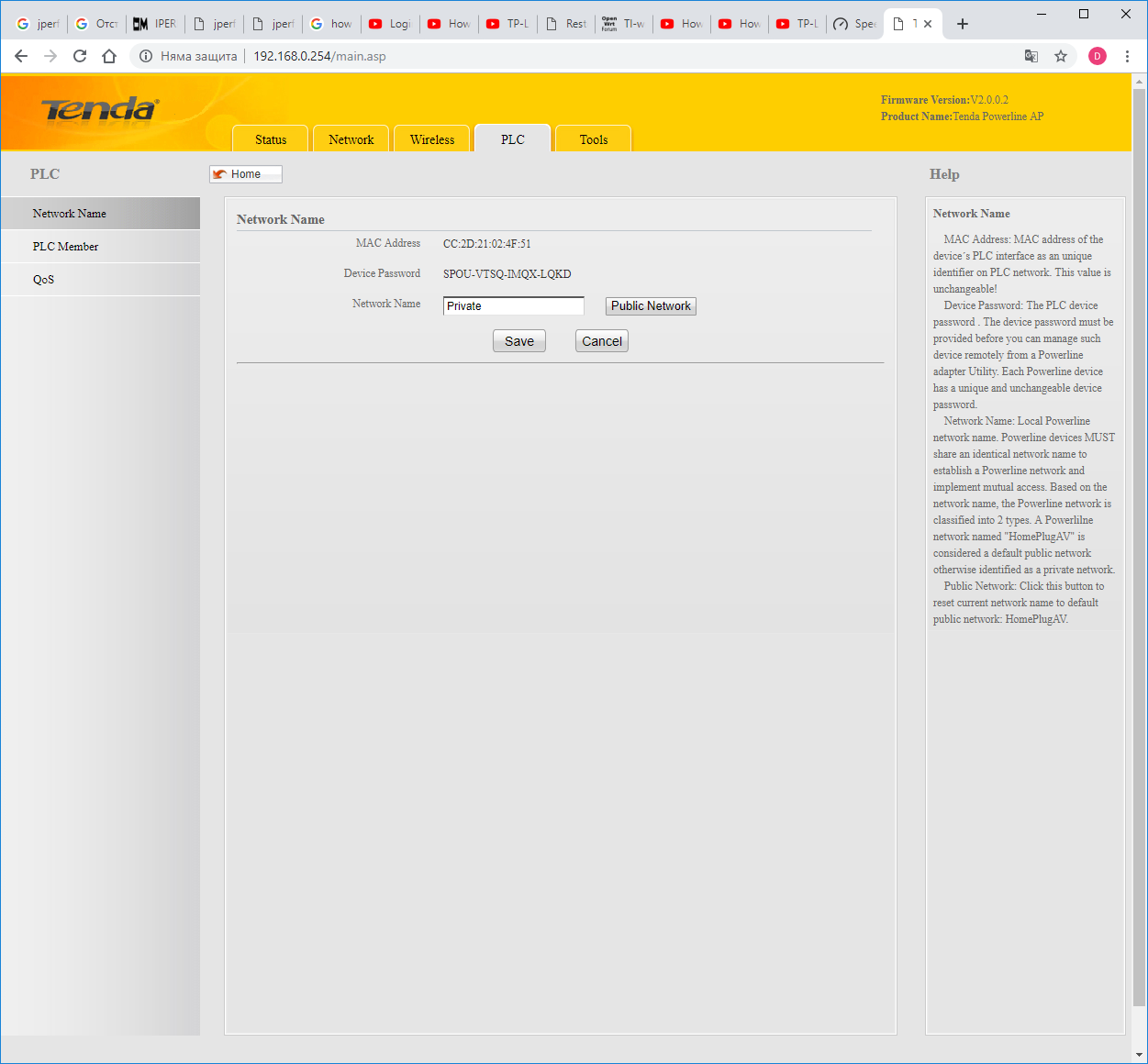1148x1064 pixels.
Task: Click the Network Name input field
Action: pos(514,306)
